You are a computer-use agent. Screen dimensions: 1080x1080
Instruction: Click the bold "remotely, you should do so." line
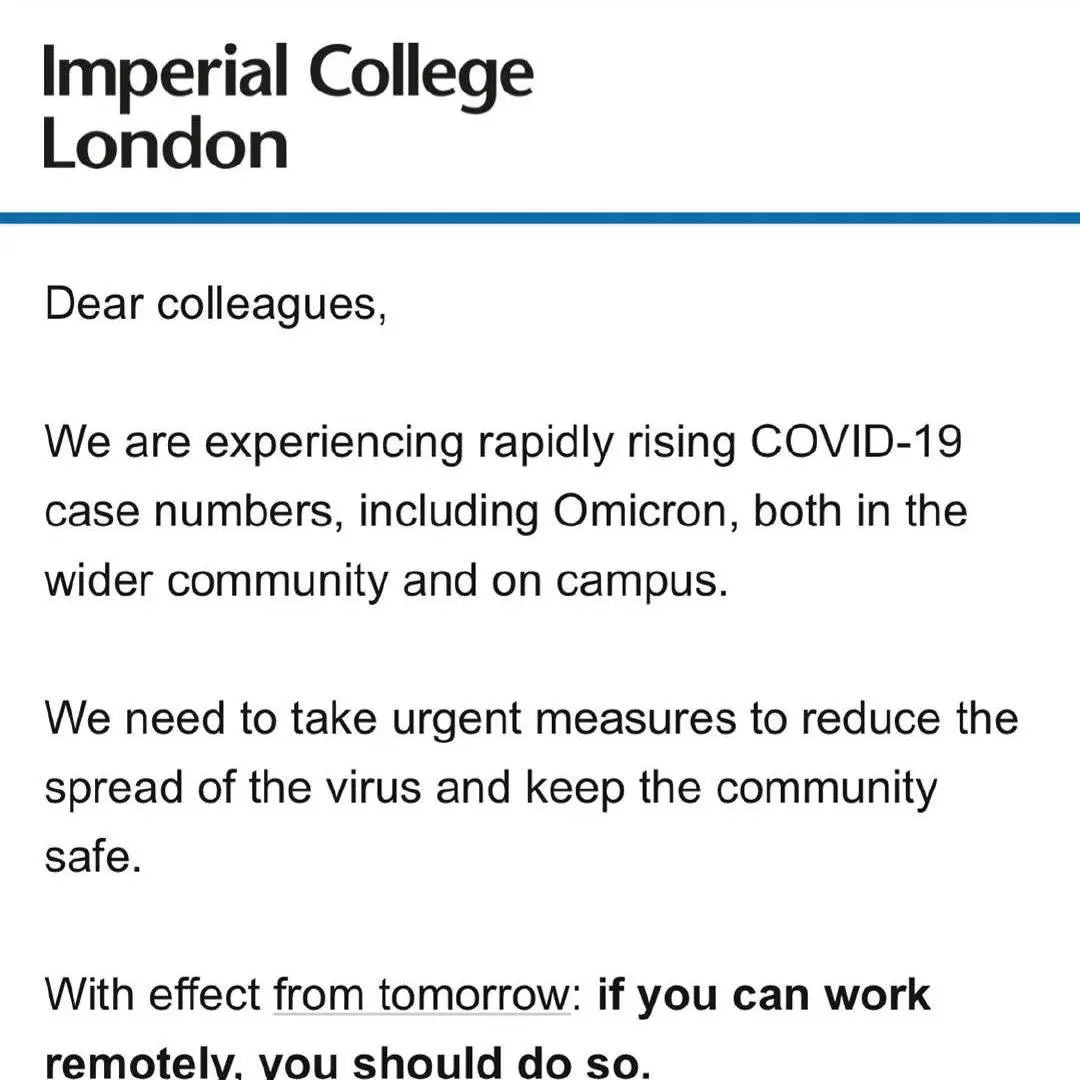pos(342,1062)
